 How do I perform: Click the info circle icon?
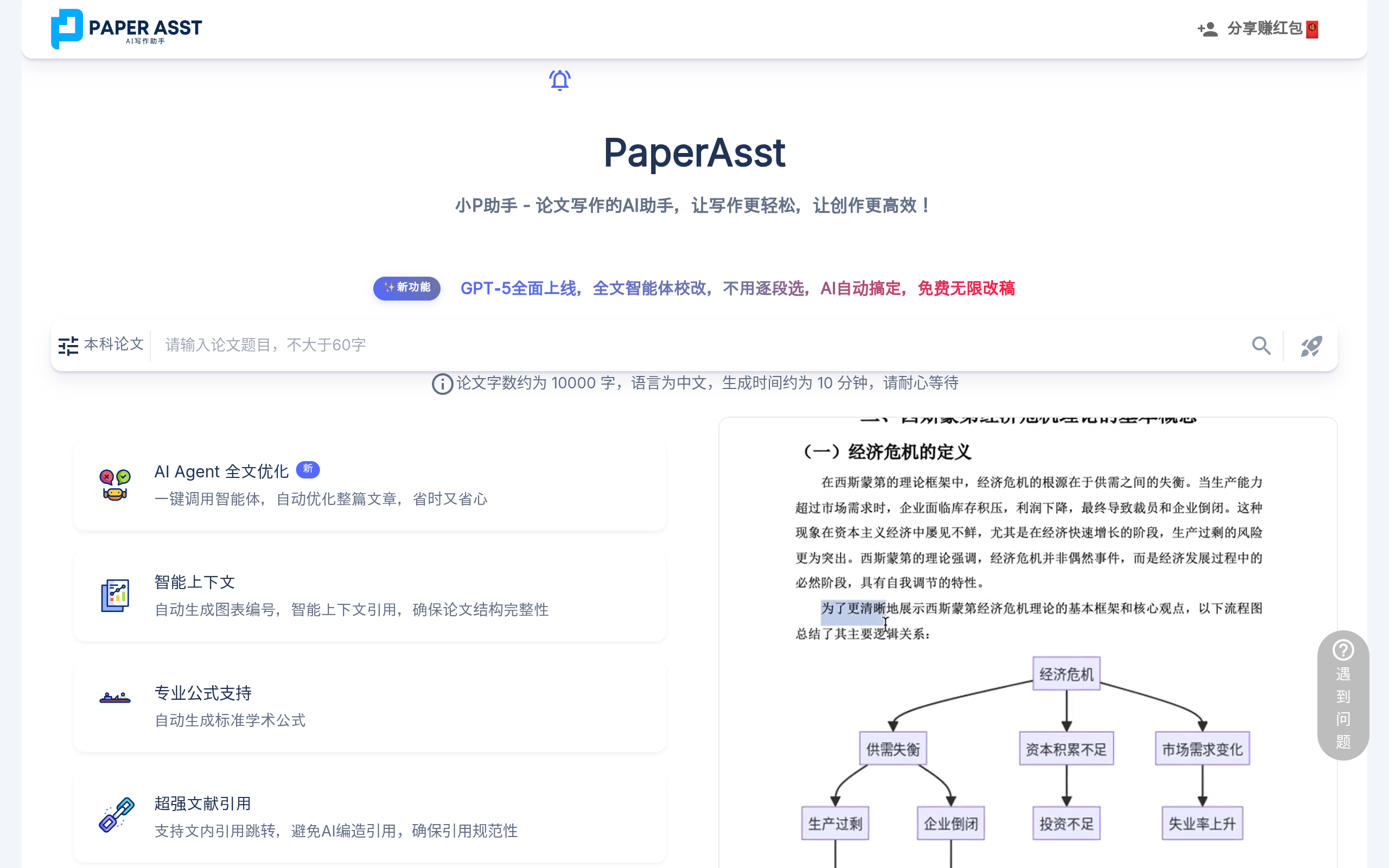pyautogui.click(x=442, y=384)
